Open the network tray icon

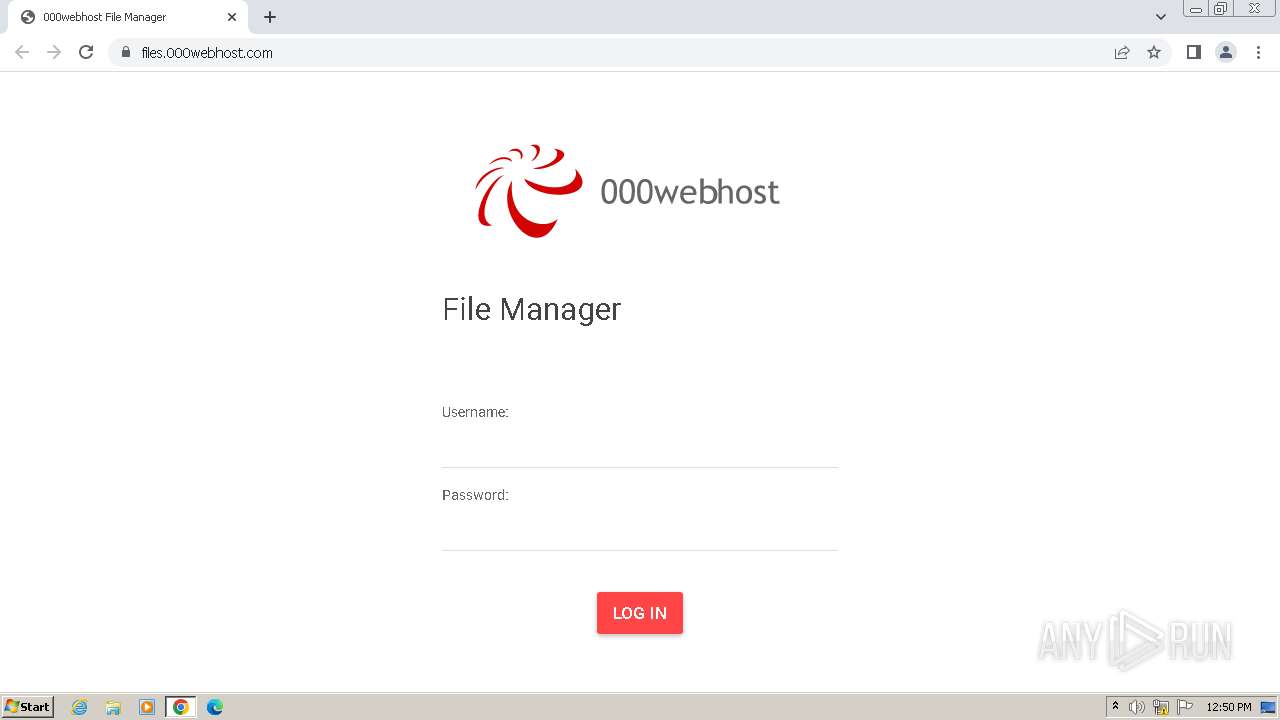tap(1161, 707)
